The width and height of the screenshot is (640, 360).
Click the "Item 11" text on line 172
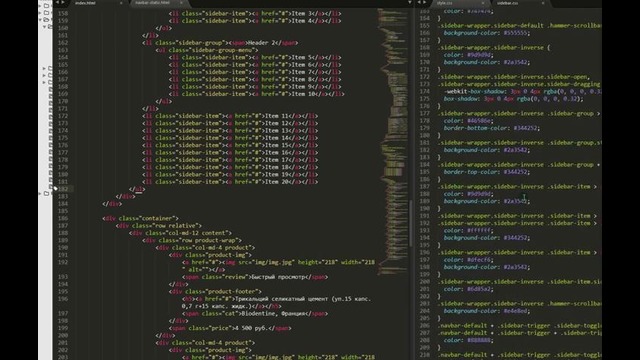click(x=277, y=116)
